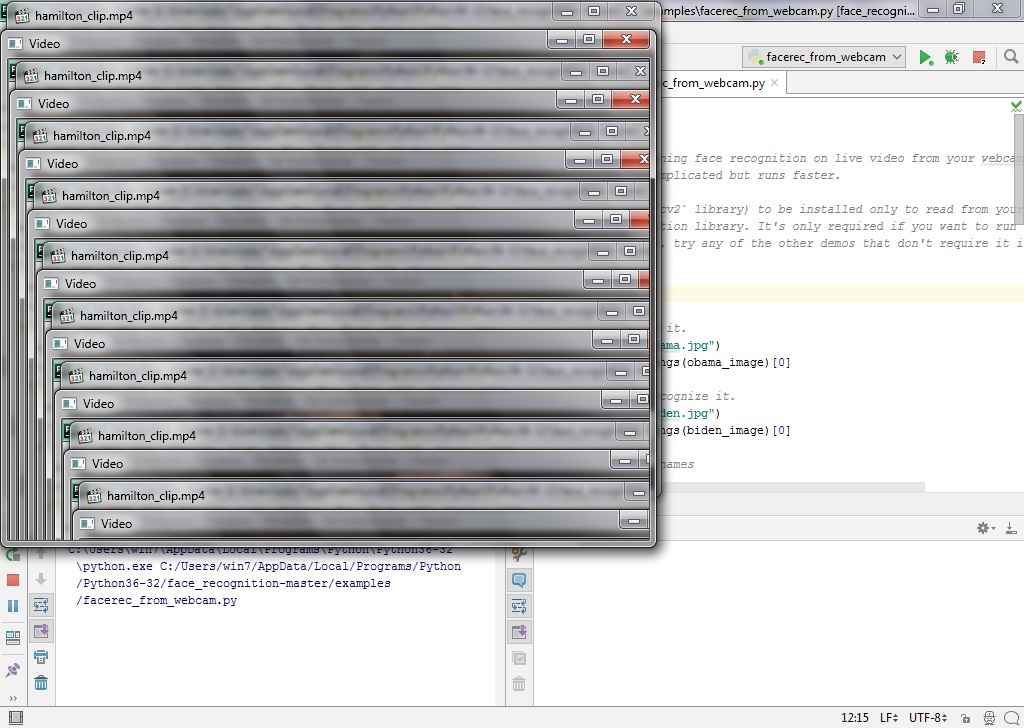
Task: Open the LF line separator selector
Action: click(889, 718)
